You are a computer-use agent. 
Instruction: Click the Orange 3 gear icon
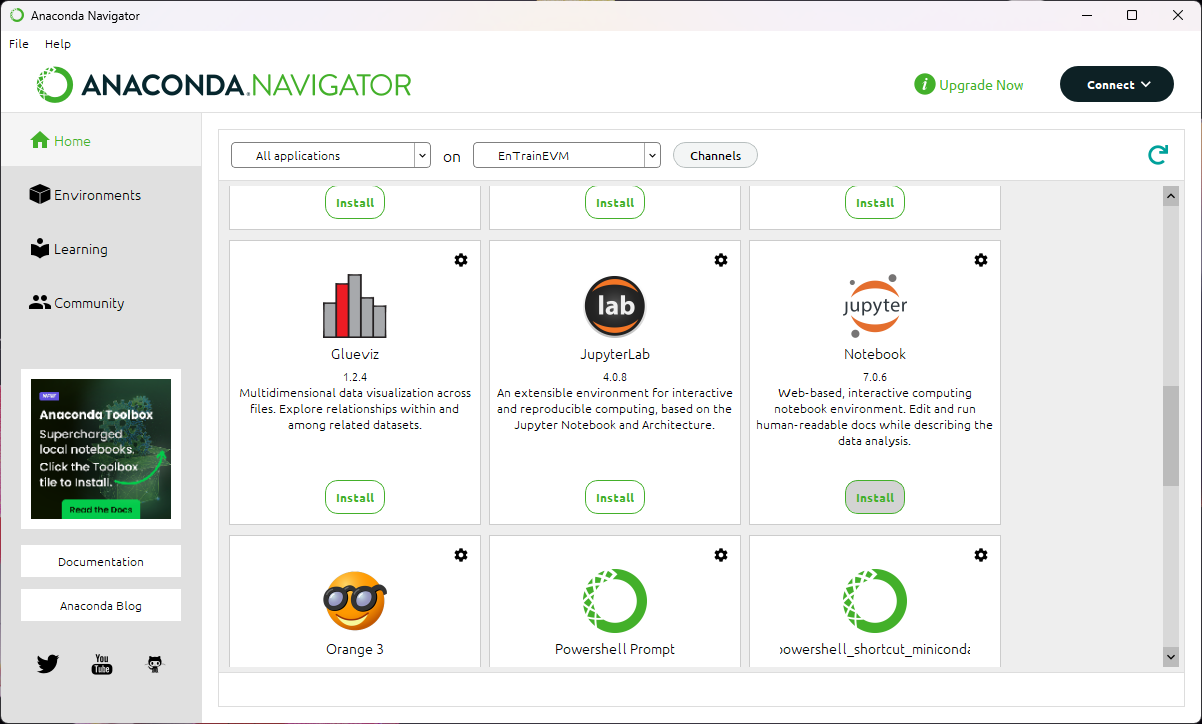pos(460,555)
